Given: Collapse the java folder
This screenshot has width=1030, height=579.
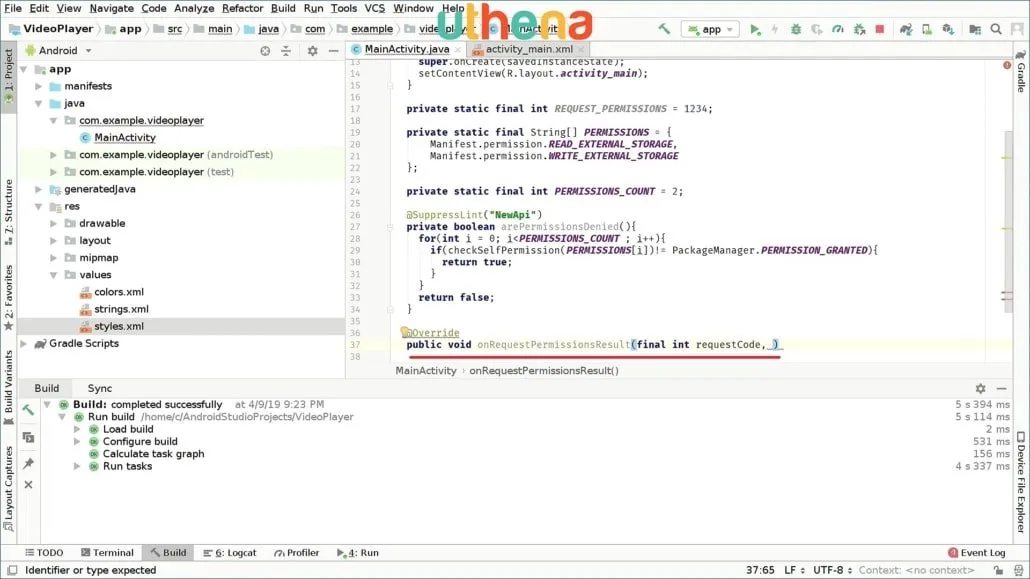Looking at the screenshot, I should pyautogui.click(x=39, y=103).
